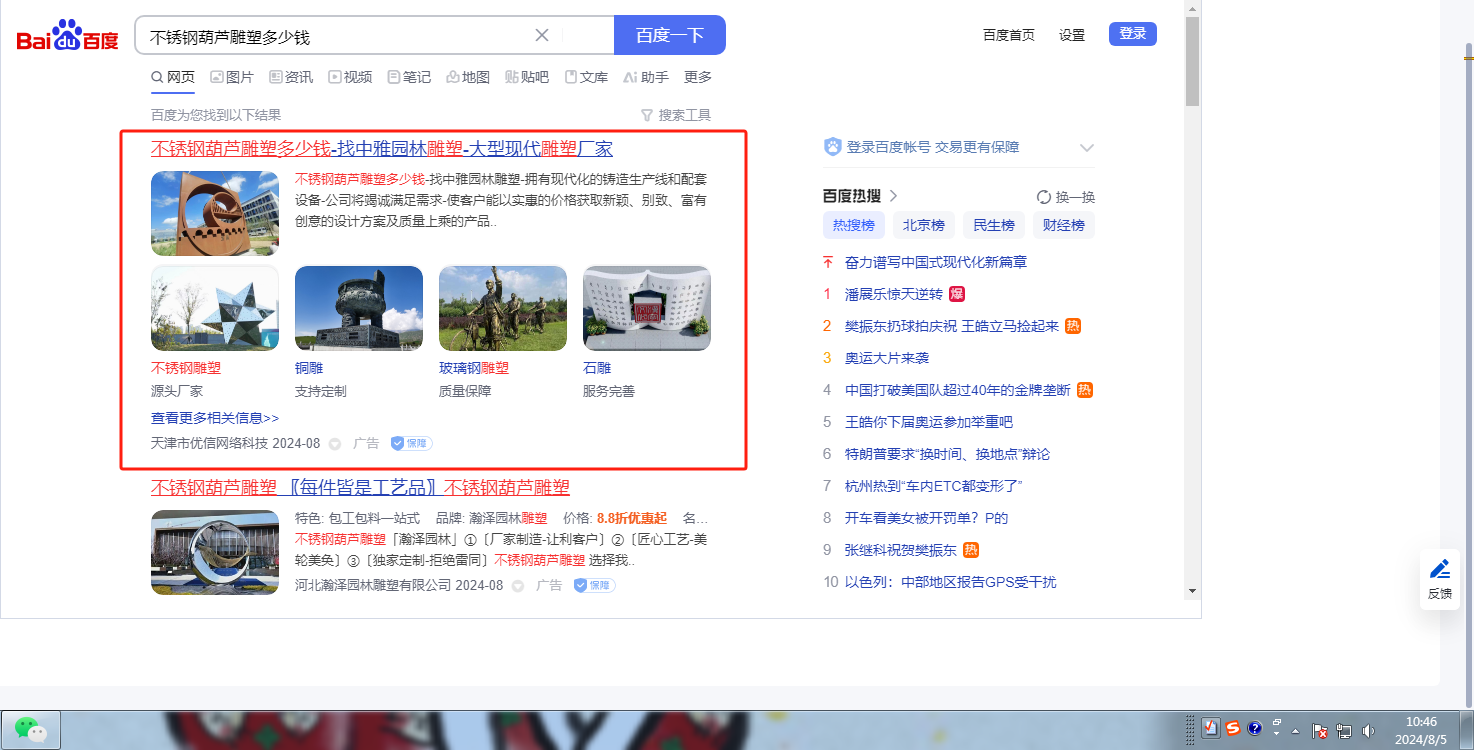Open the 文库 tab
The height and width of the screenshot is (750, 1474).
[586, 77]
